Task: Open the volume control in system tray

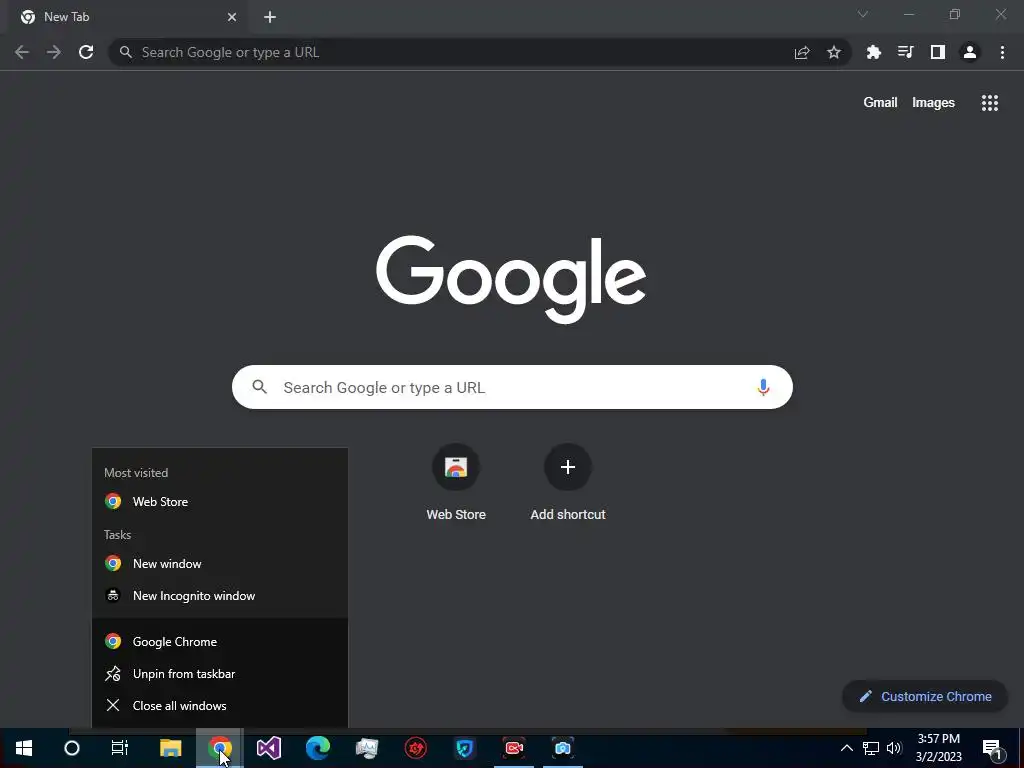Action: coord(894,748)
